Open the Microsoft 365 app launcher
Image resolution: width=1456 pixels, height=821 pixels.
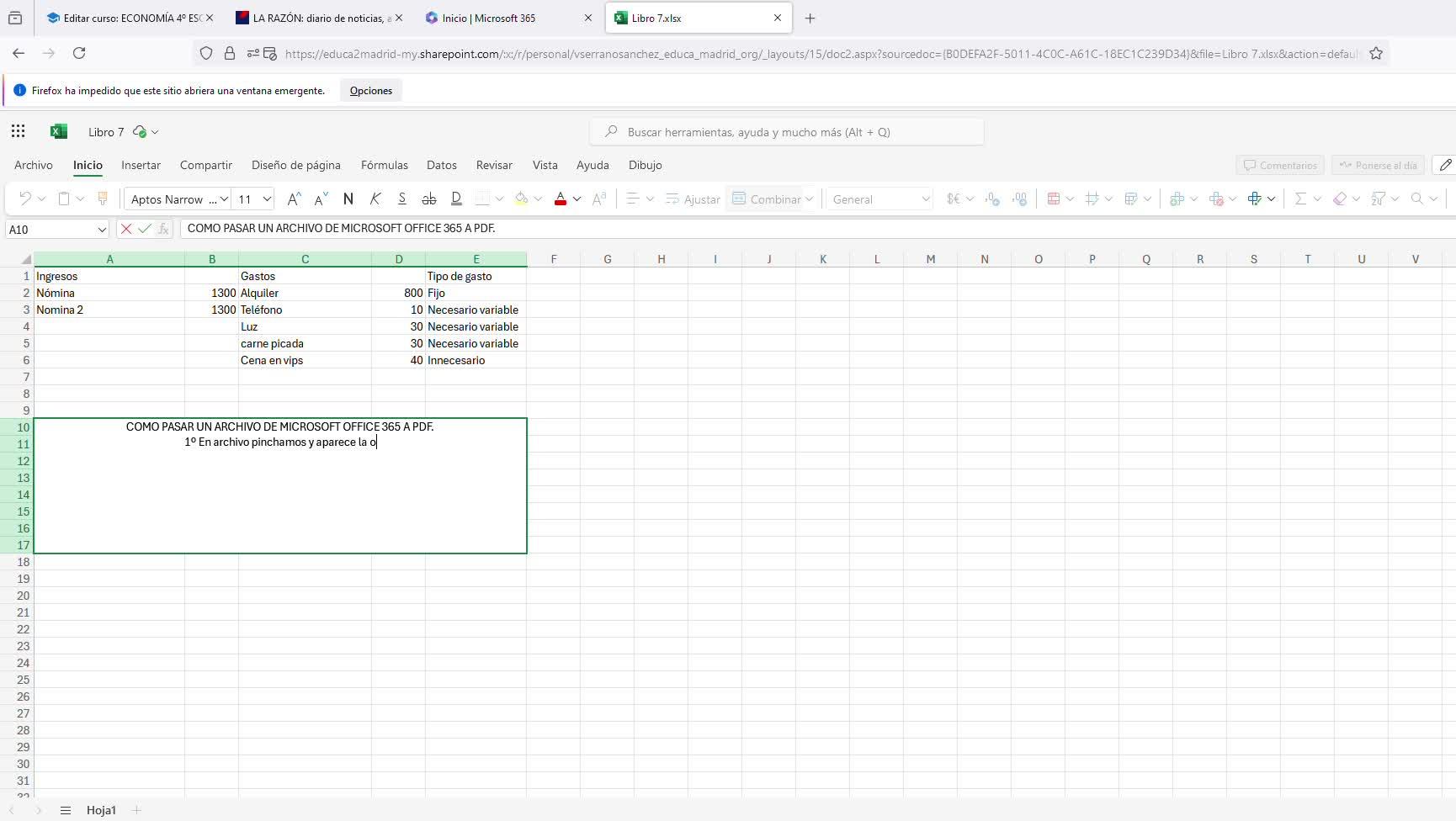[x=19, y=131]
